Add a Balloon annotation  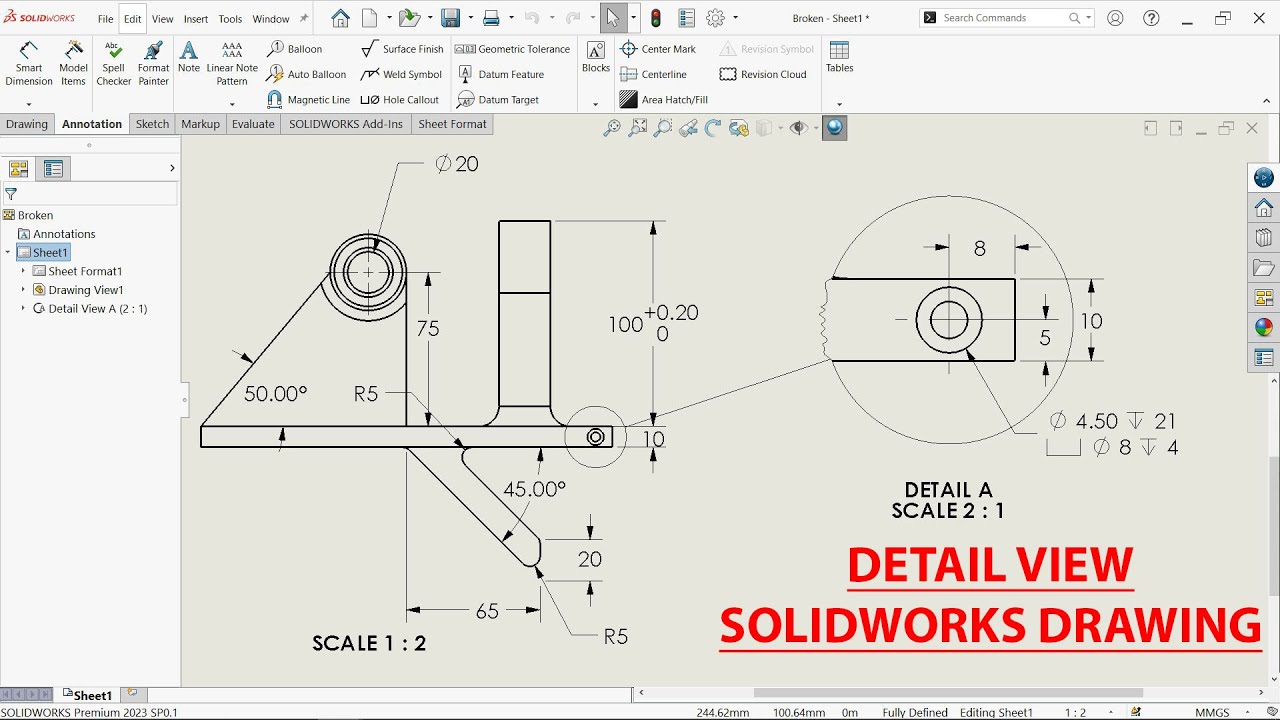coord(295,49)
